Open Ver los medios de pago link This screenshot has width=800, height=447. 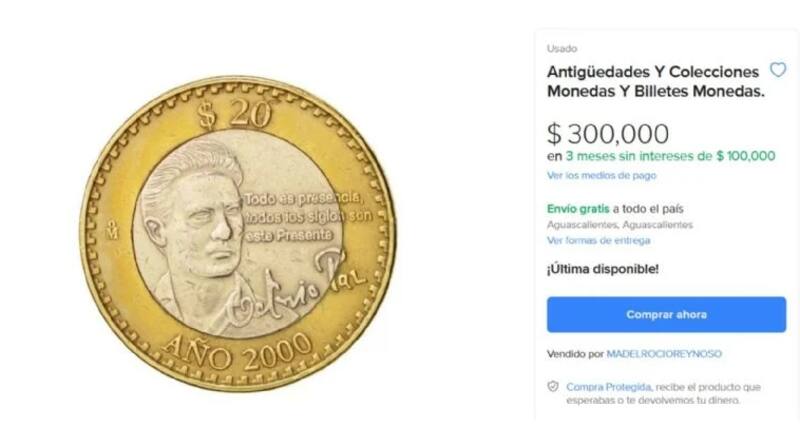click(602, 175)
